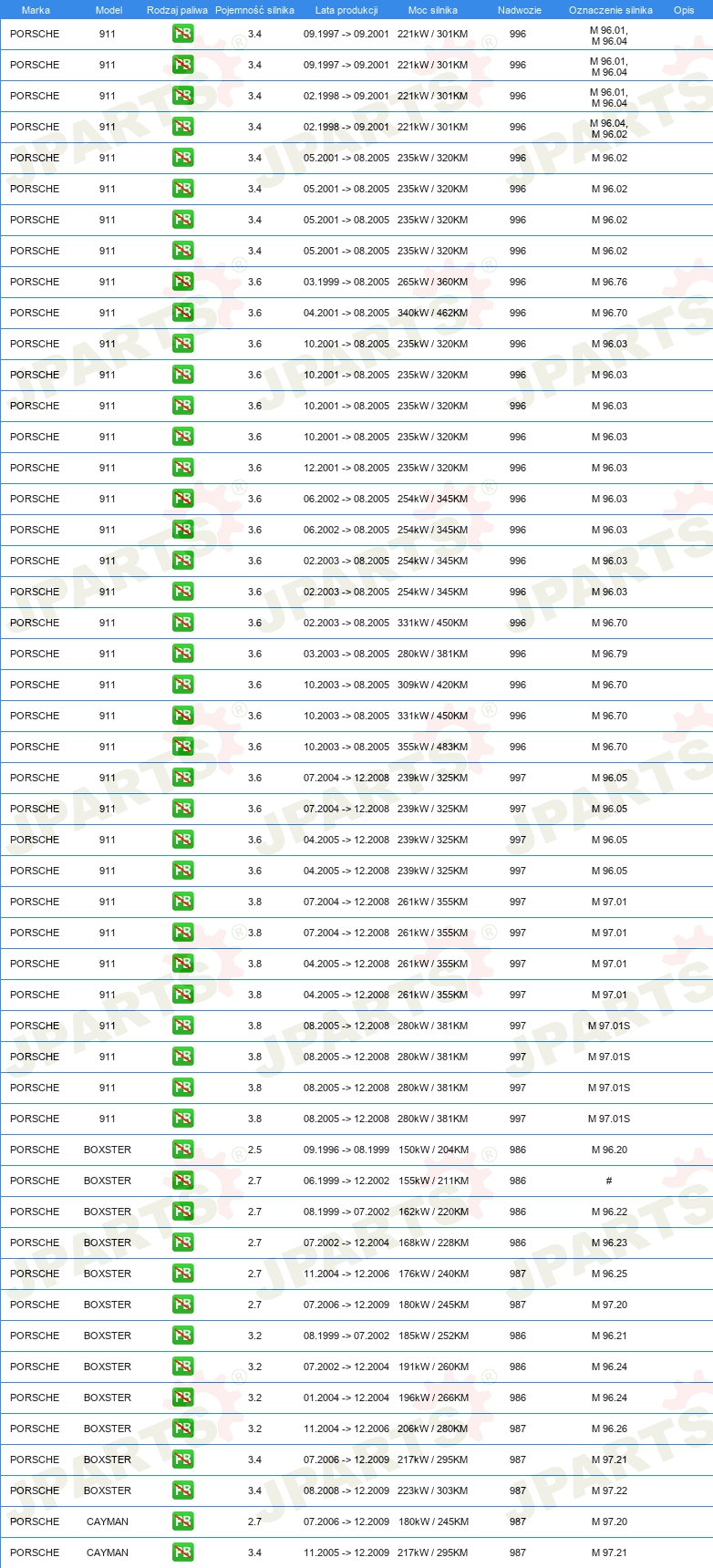Select the 340kW / 462KM power cell
Image resolution: width=713 pixels, height=1568 pixels.
432,313
